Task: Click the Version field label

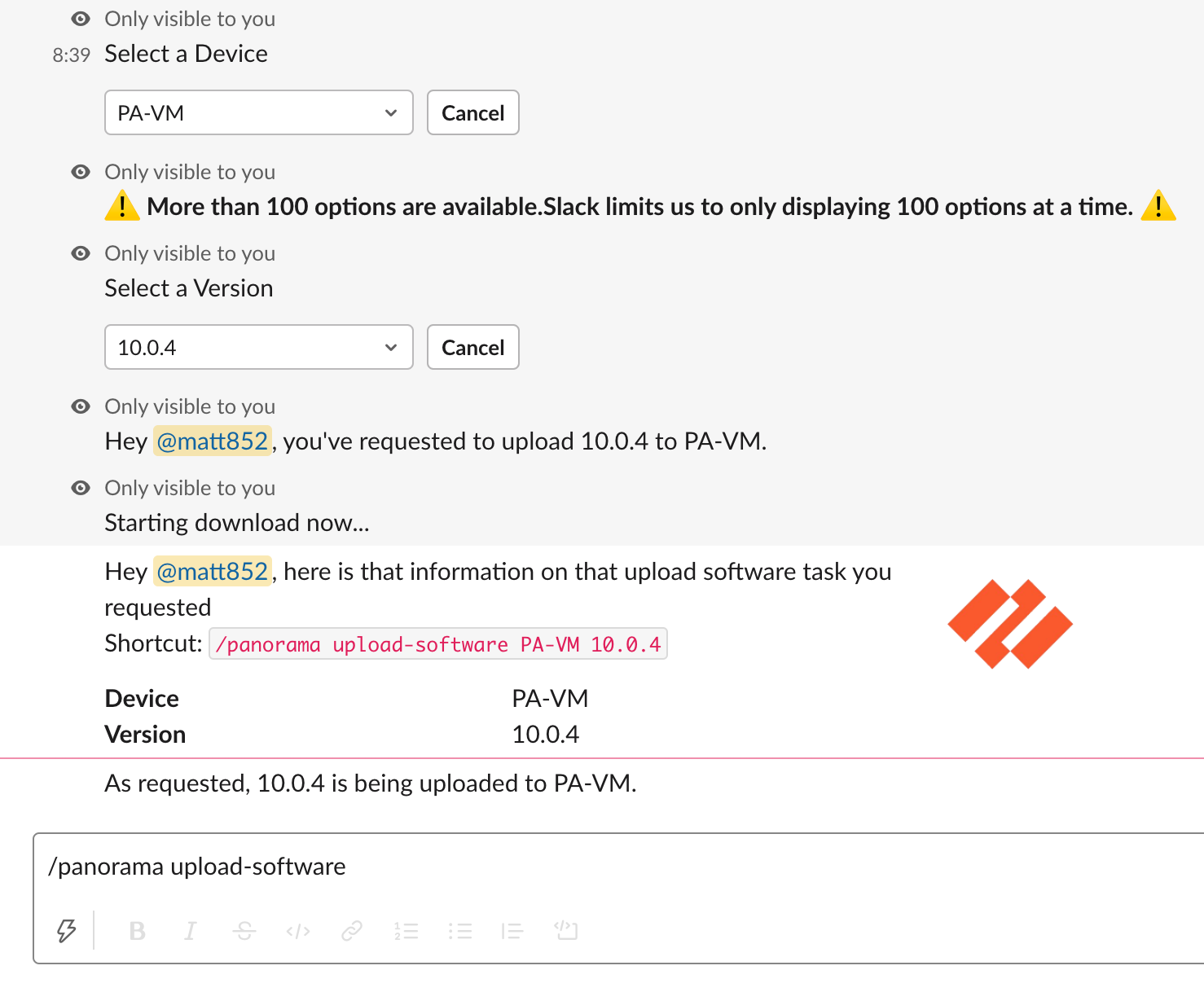Action: 146,734
